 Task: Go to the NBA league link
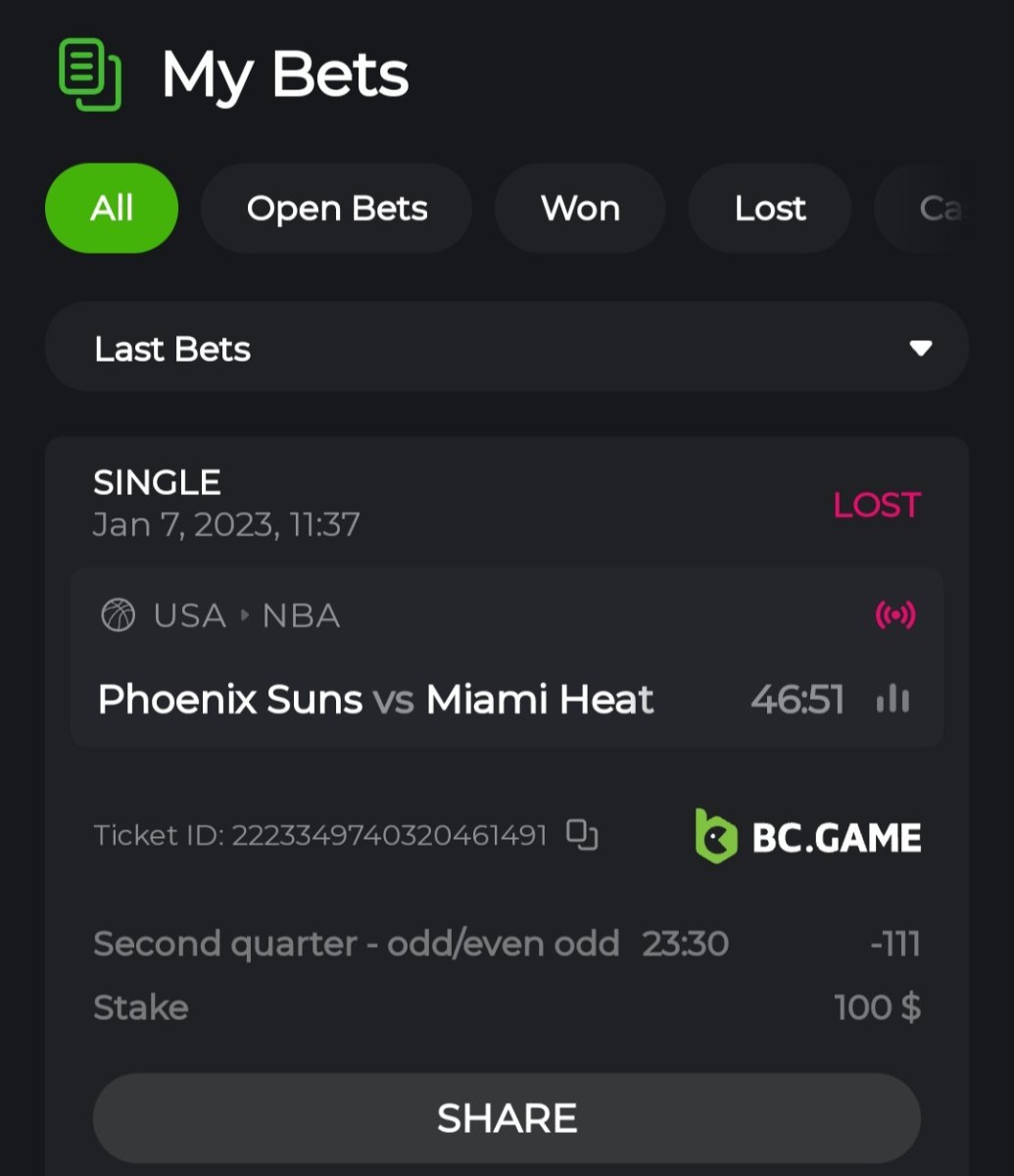coord(301,615)
